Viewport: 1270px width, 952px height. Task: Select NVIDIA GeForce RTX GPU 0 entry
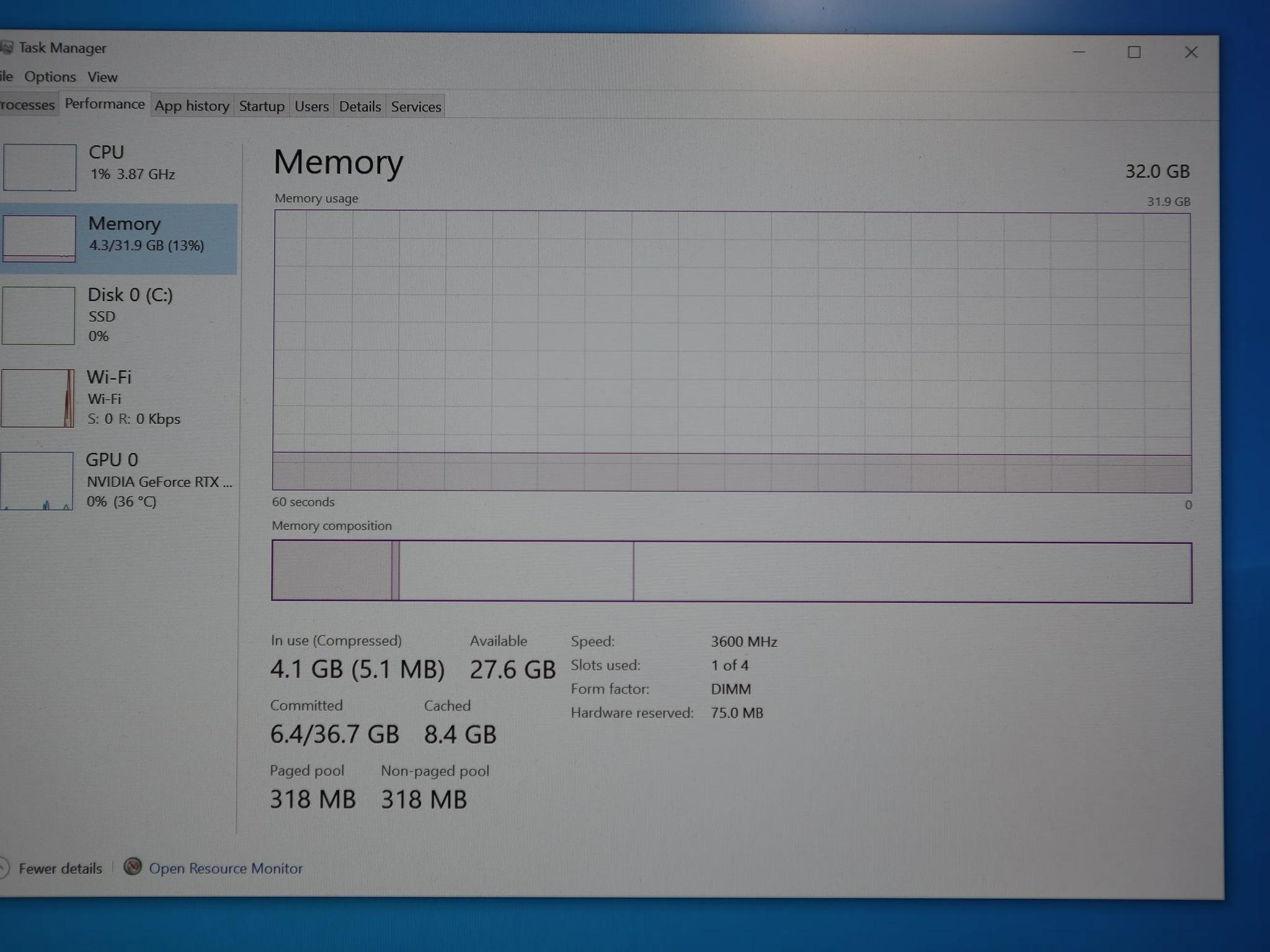tap(117, 481)
